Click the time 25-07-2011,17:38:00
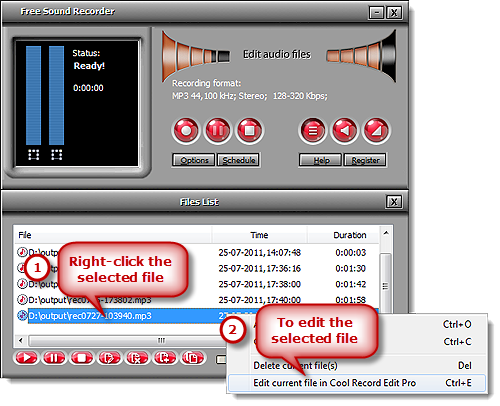This screenshot has width=500, height=406. coord(260,284)
